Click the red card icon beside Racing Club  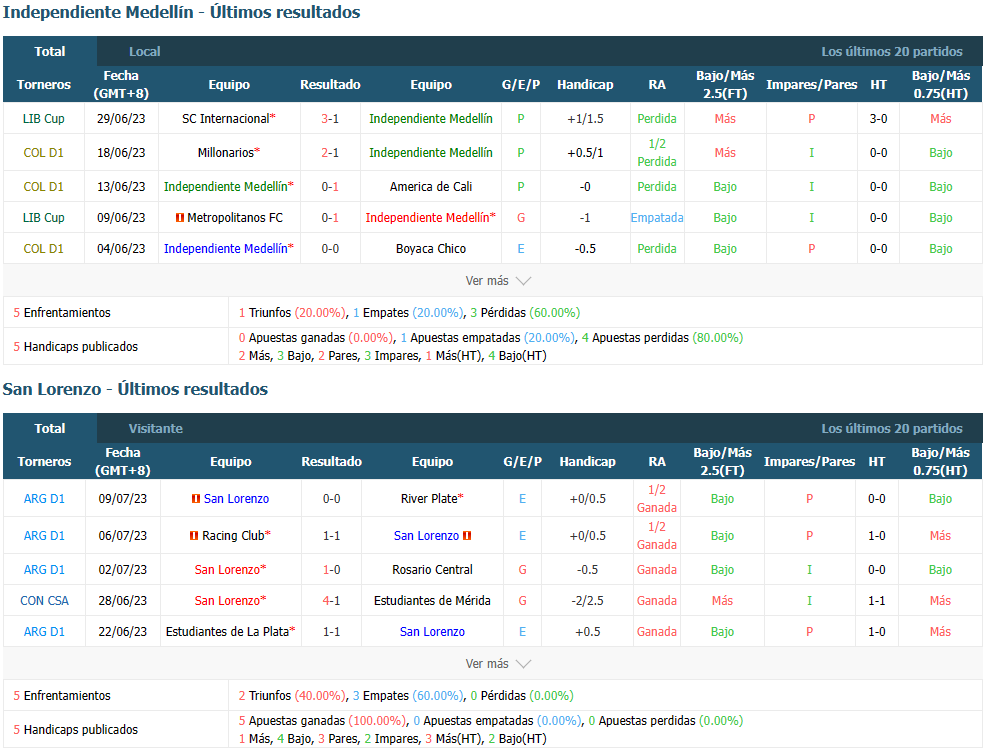coord(194,536)
